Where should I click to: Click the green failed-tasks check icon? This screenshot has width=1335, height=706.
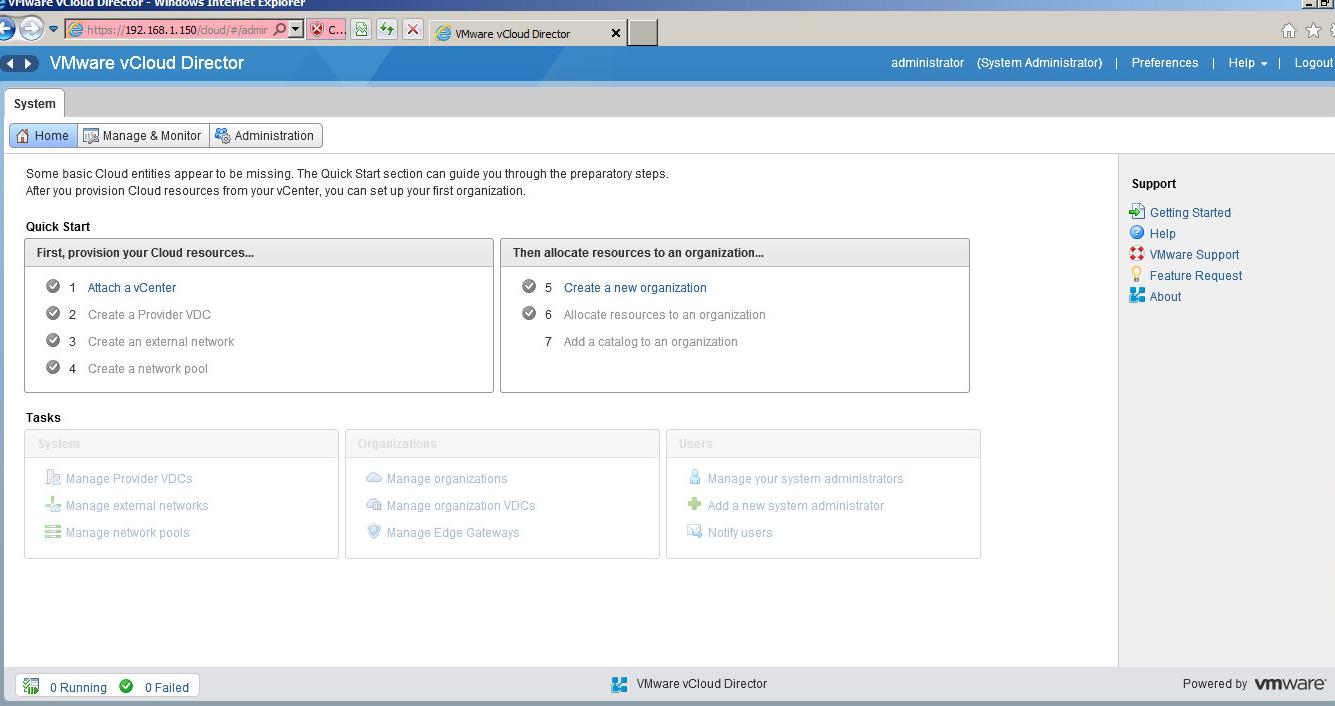[126, 685]
